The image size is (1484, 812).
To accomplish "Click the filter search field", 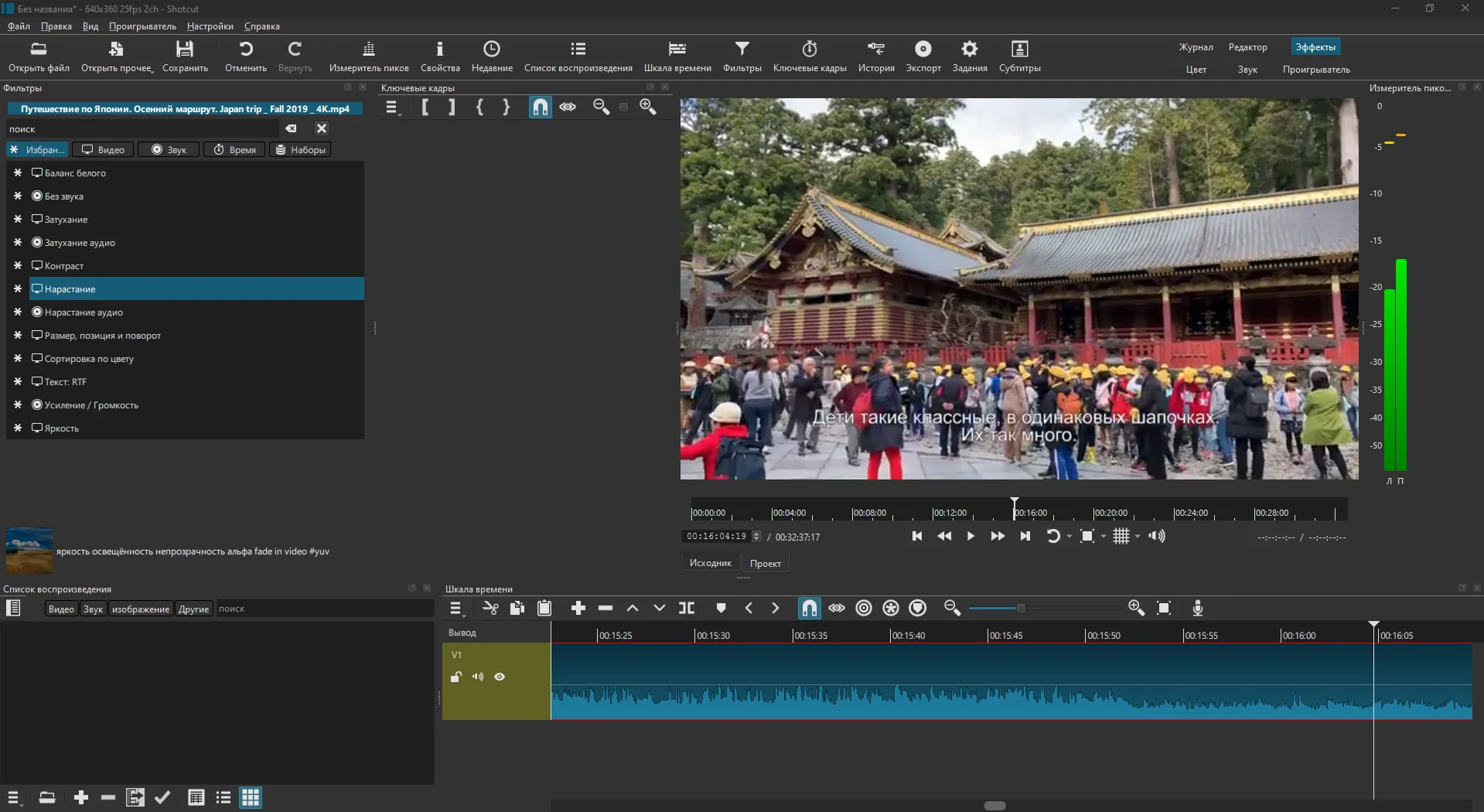I will point(143,129).
